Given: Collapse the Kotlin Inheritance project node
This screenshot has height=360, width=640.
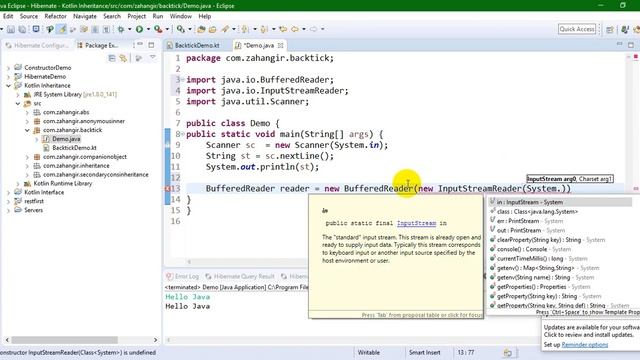Looking at the screenshot, I should coord(8,86).
